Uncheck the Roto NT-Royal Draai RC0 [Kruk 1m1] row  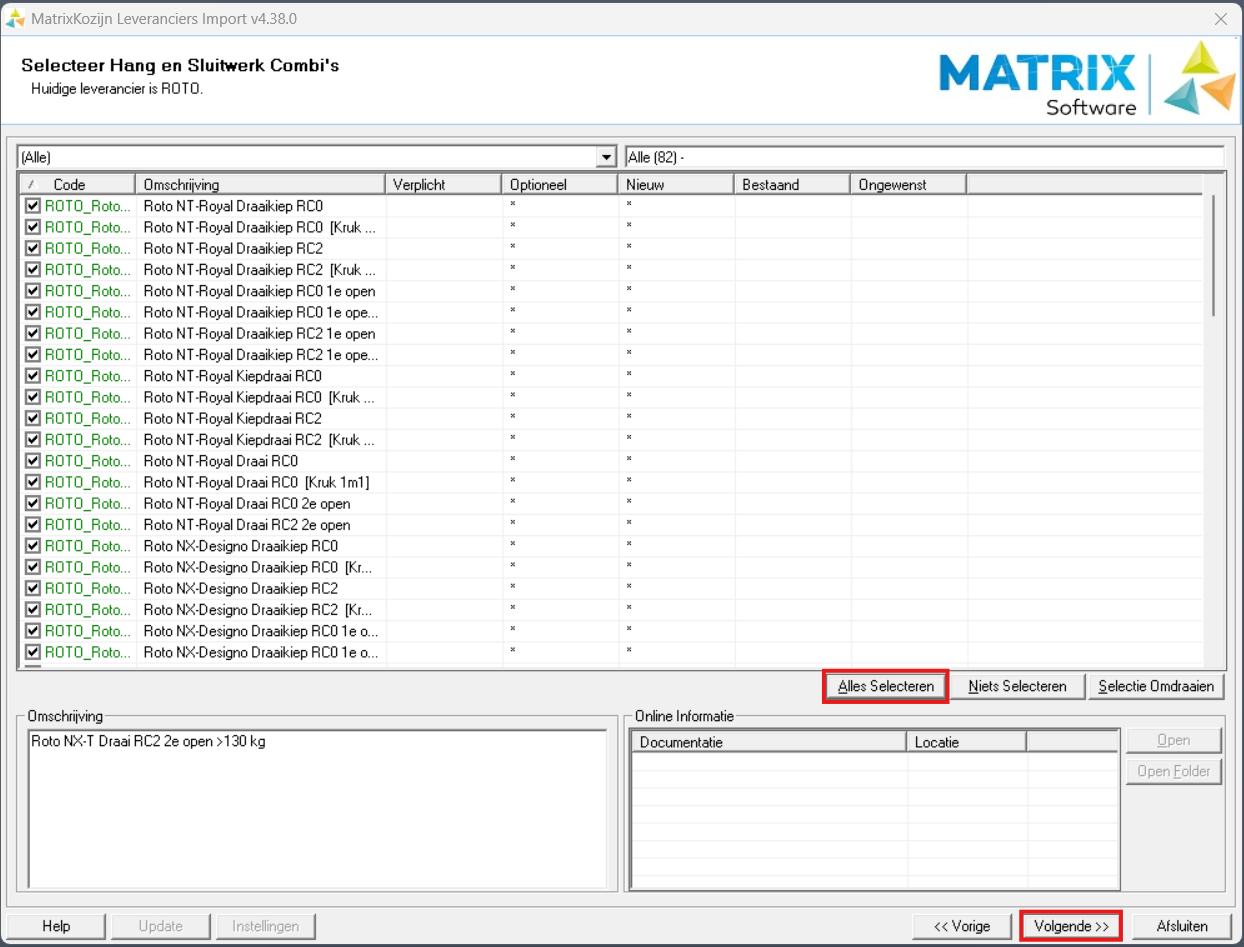tap(33, 482)
